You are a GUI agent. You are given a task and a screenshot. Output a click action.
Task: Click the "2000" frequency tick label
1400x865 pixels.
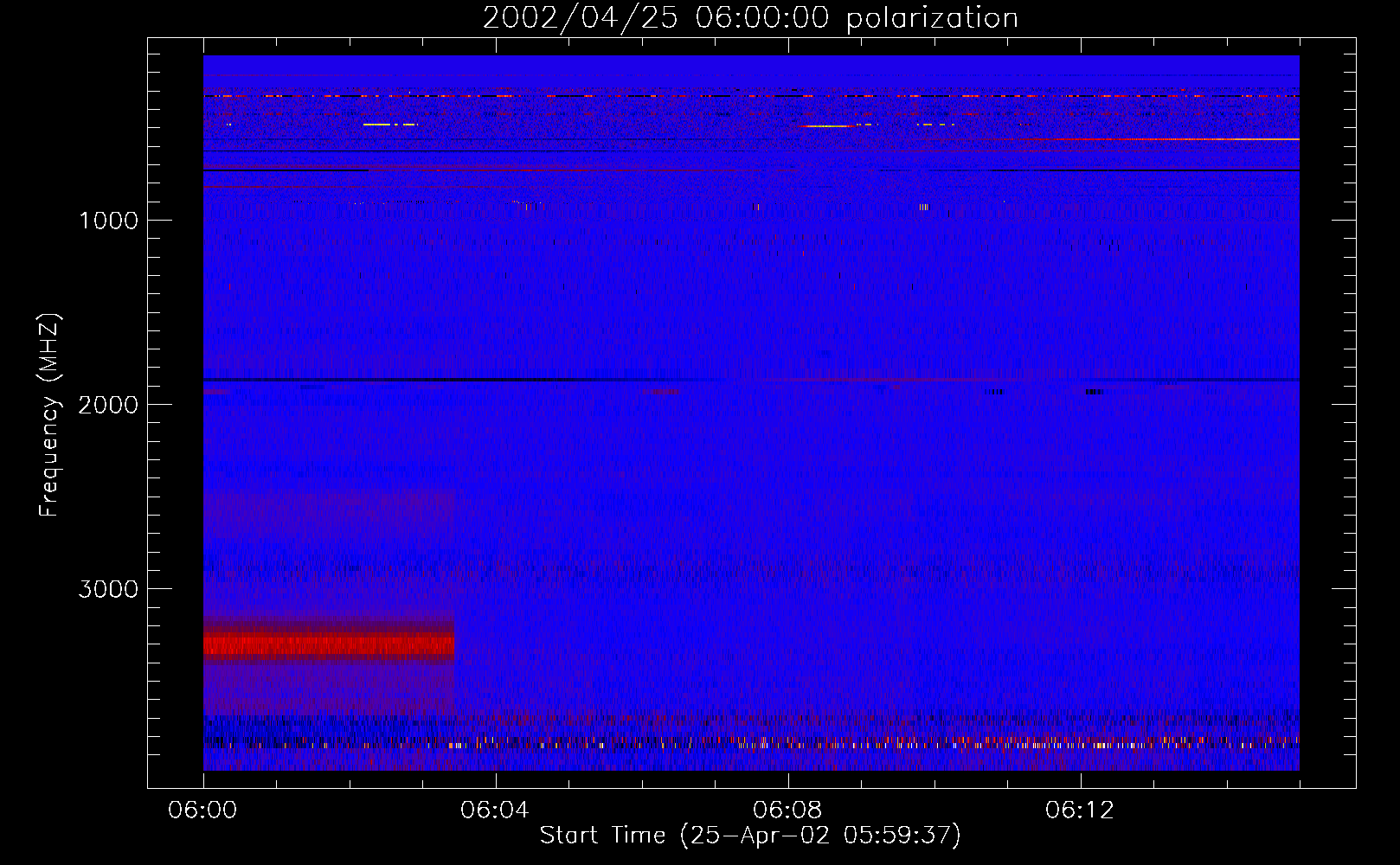[108, 405]
